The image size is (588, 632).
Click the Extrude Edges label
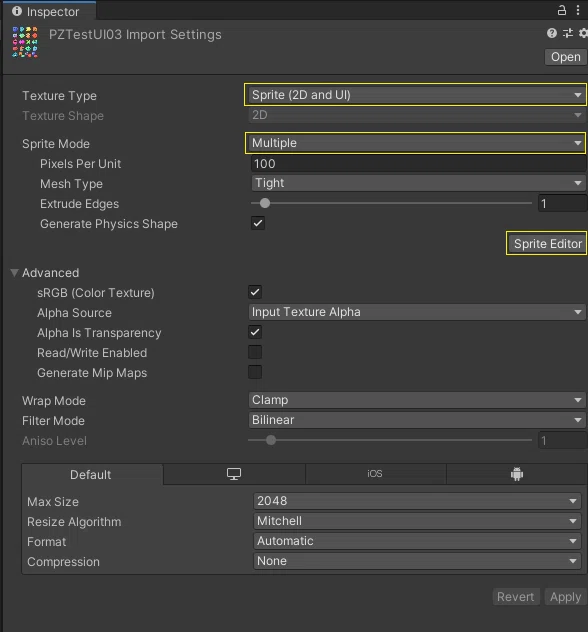(79, 204)
